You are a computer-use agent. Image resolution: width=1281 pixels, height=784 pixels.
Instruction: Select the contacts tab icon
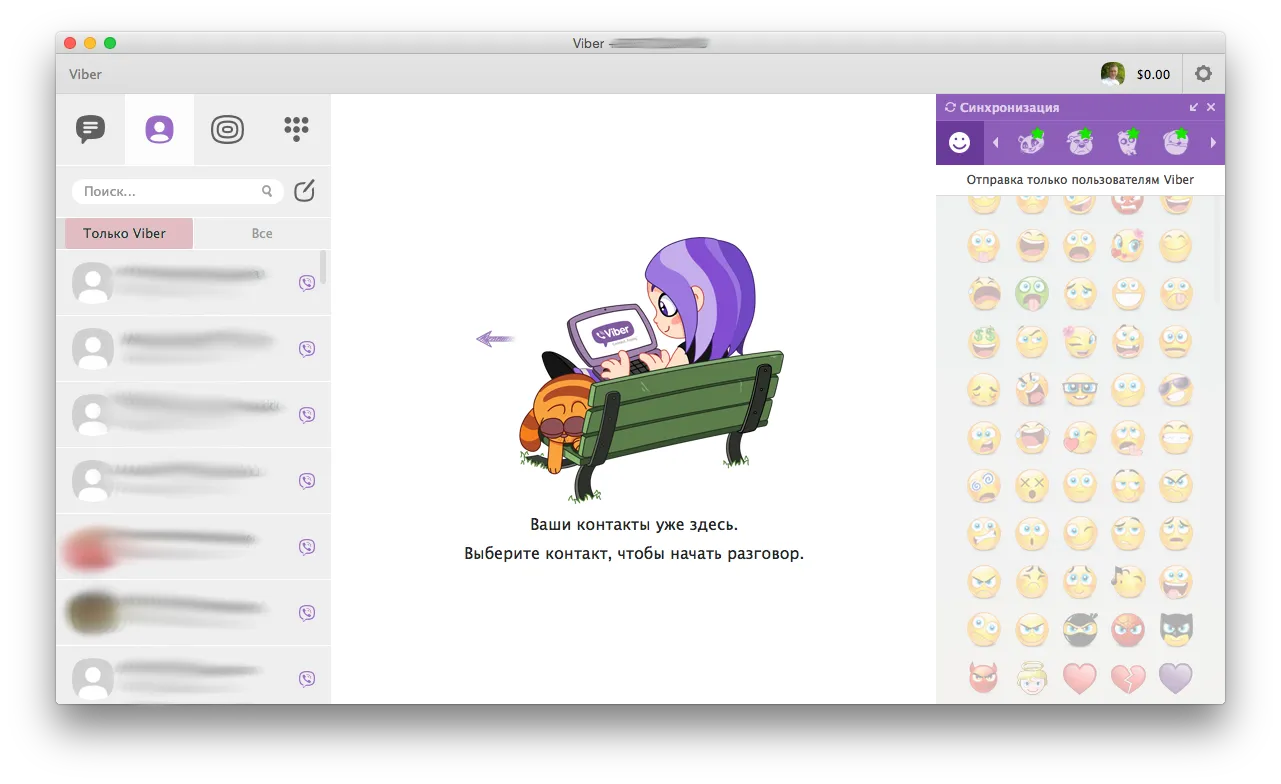(159, 130)
